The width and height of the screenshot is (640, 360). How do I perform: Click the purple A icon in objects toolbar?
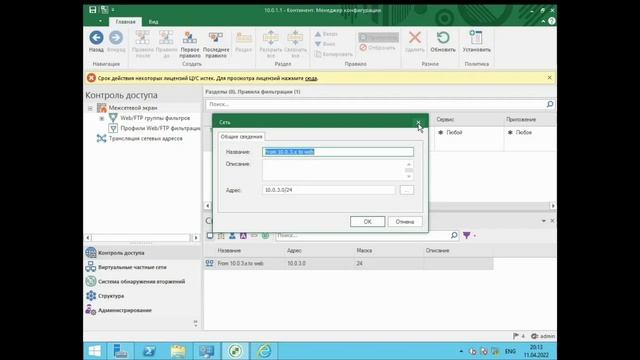click(x=243, y=236)
